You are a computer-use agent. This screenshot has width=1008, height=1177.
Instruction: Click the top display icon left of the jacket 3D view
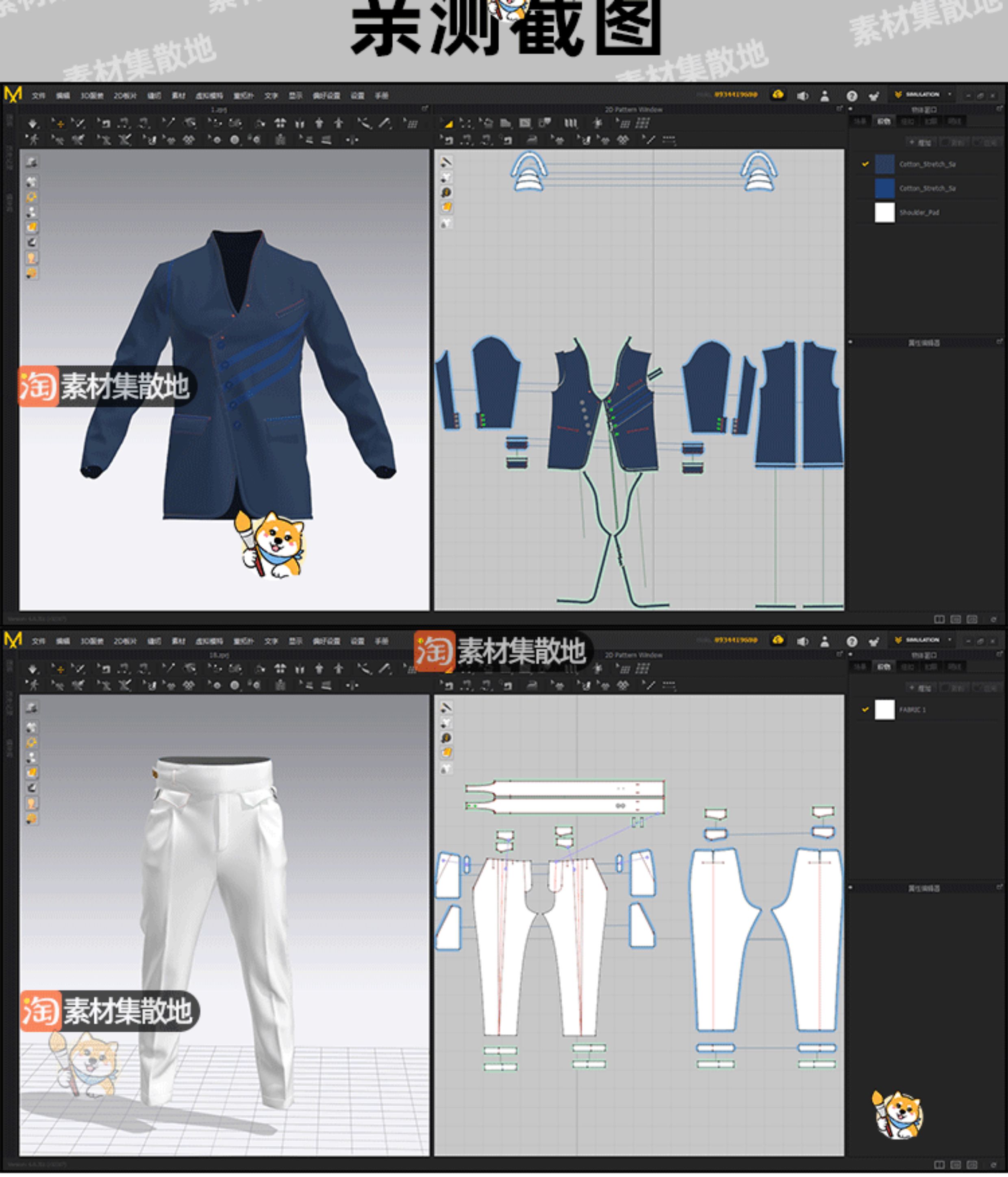click(32, 163)
